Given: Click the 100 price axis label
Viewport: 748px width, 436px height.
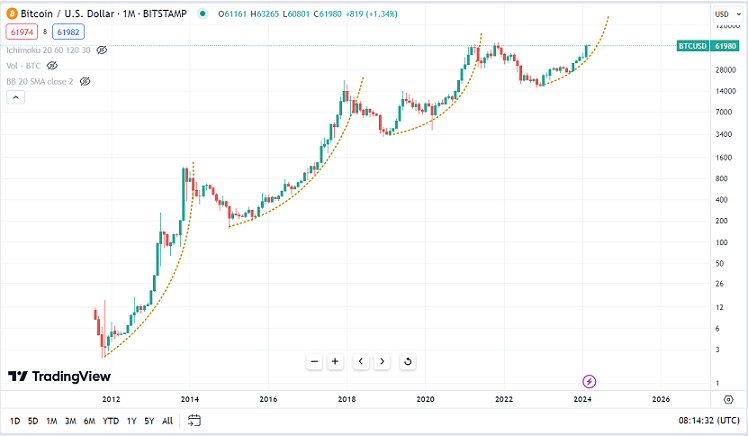Looking at the screenshot, I should 721,242.
